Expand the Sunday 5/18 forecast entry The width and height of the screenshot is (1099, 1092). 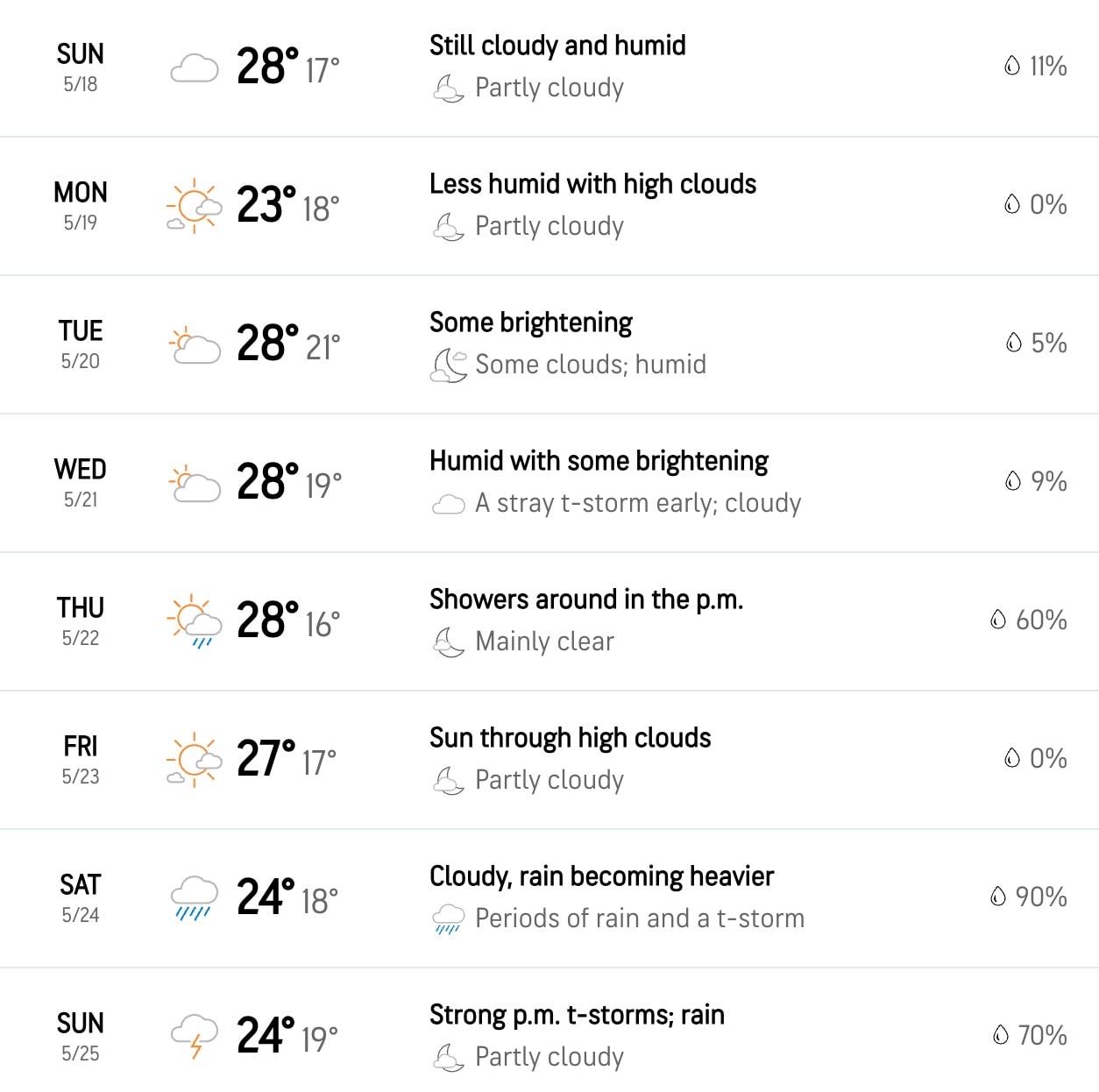[x=549, y=67]
